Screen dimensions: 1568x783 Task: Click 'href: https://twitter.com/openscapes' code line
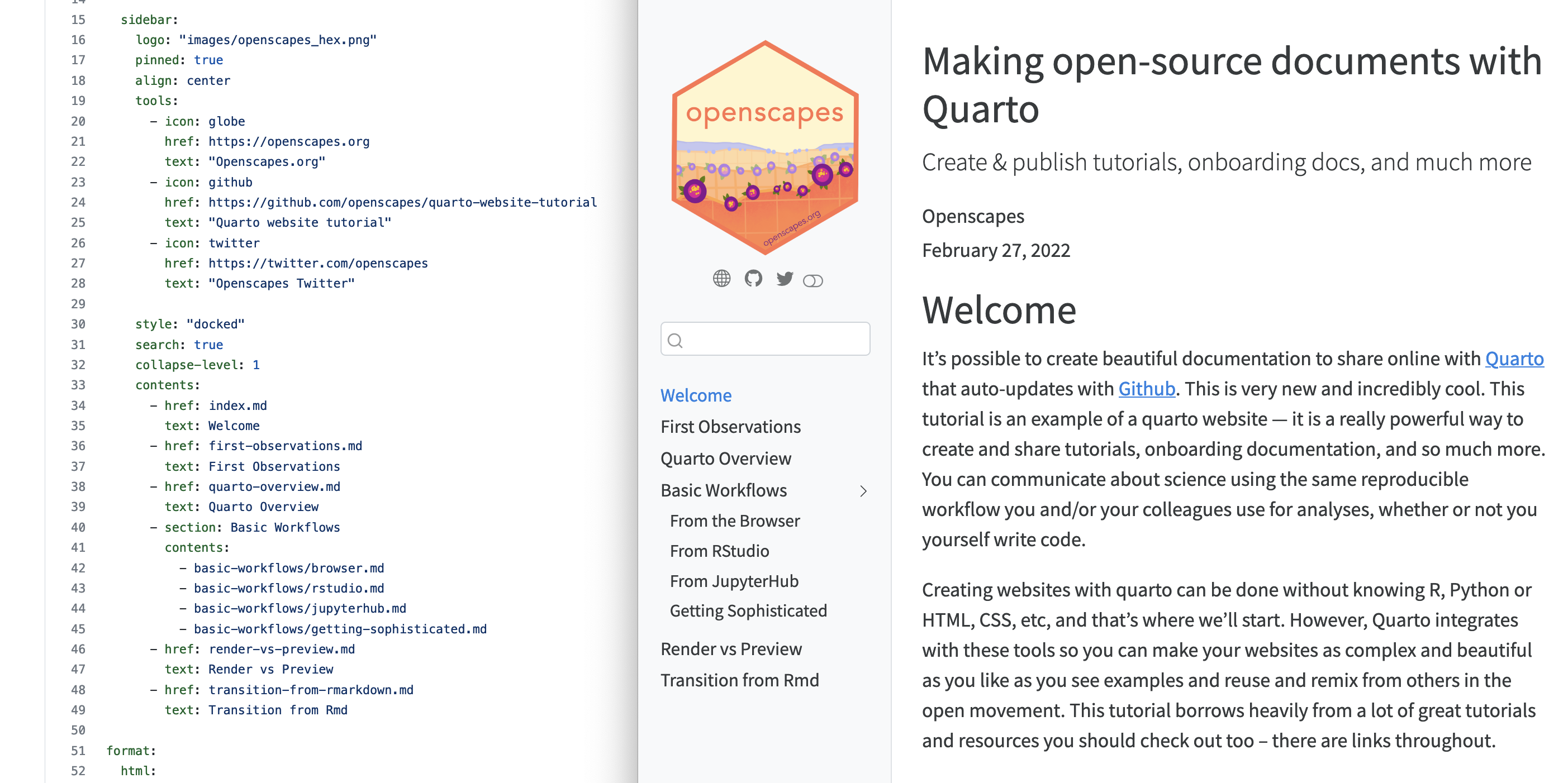[296, 263]
